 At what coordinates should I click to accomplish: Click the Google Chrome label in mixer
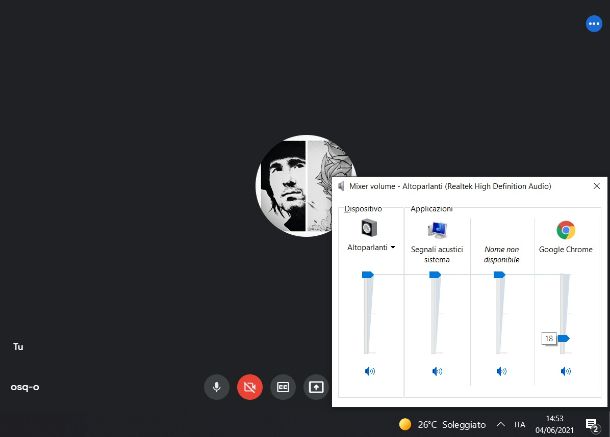pyautogui.click(x=565, y=249)
